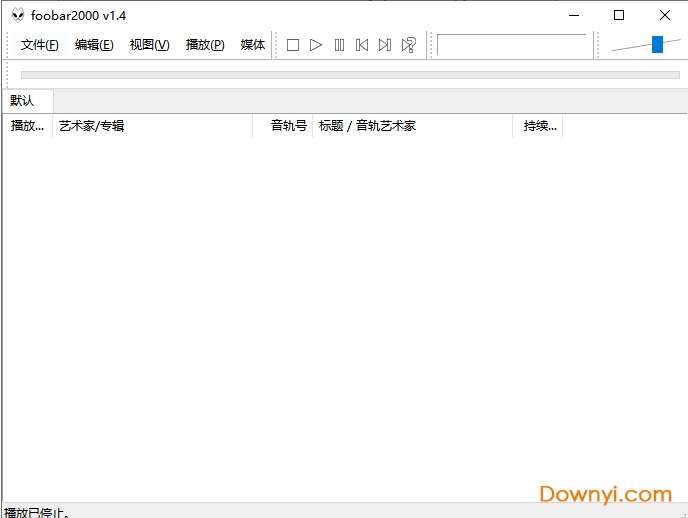Open the 播放(P) menu
Viewport: 688px width, 518px height.
pos(205,44)
